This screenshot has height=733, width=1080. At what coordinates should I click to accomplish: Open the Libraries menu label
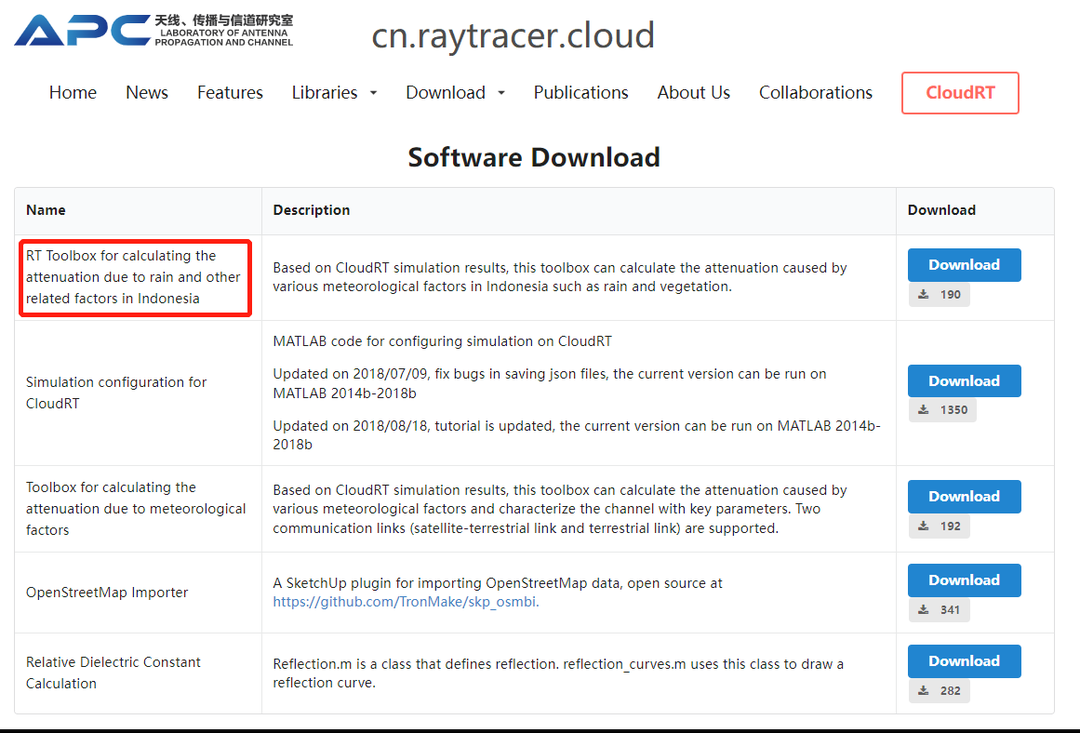pos(324,92)
